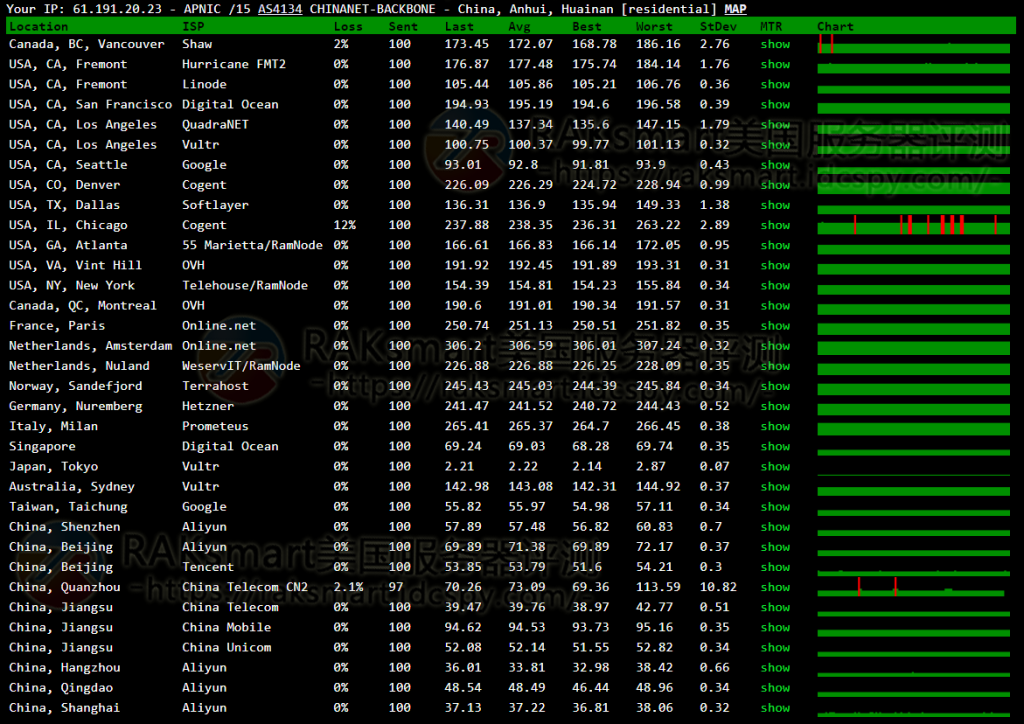Image resolution: width=1024 pixels, height=724 pixels.
Task: Click the Avg column header
Action: 520,27
